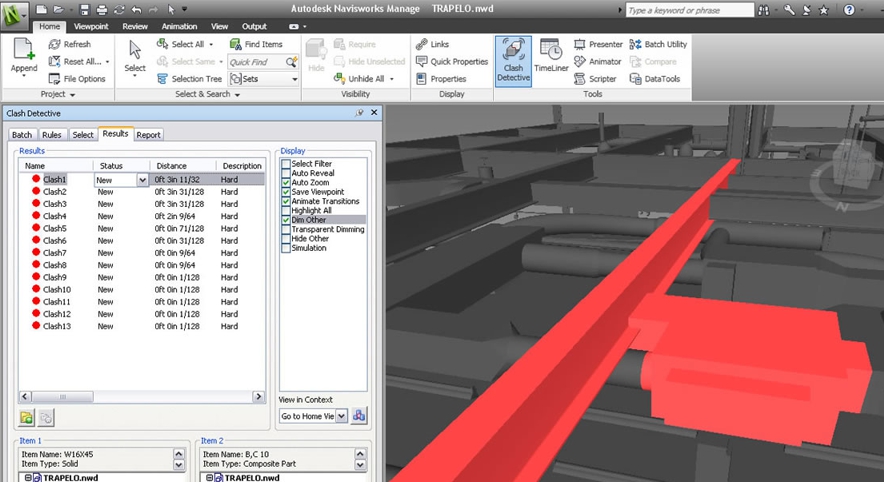The height and width of the screenshot is (482, 884).
Task: Enable Highlight All checkbox
Action: coord(286,211)
